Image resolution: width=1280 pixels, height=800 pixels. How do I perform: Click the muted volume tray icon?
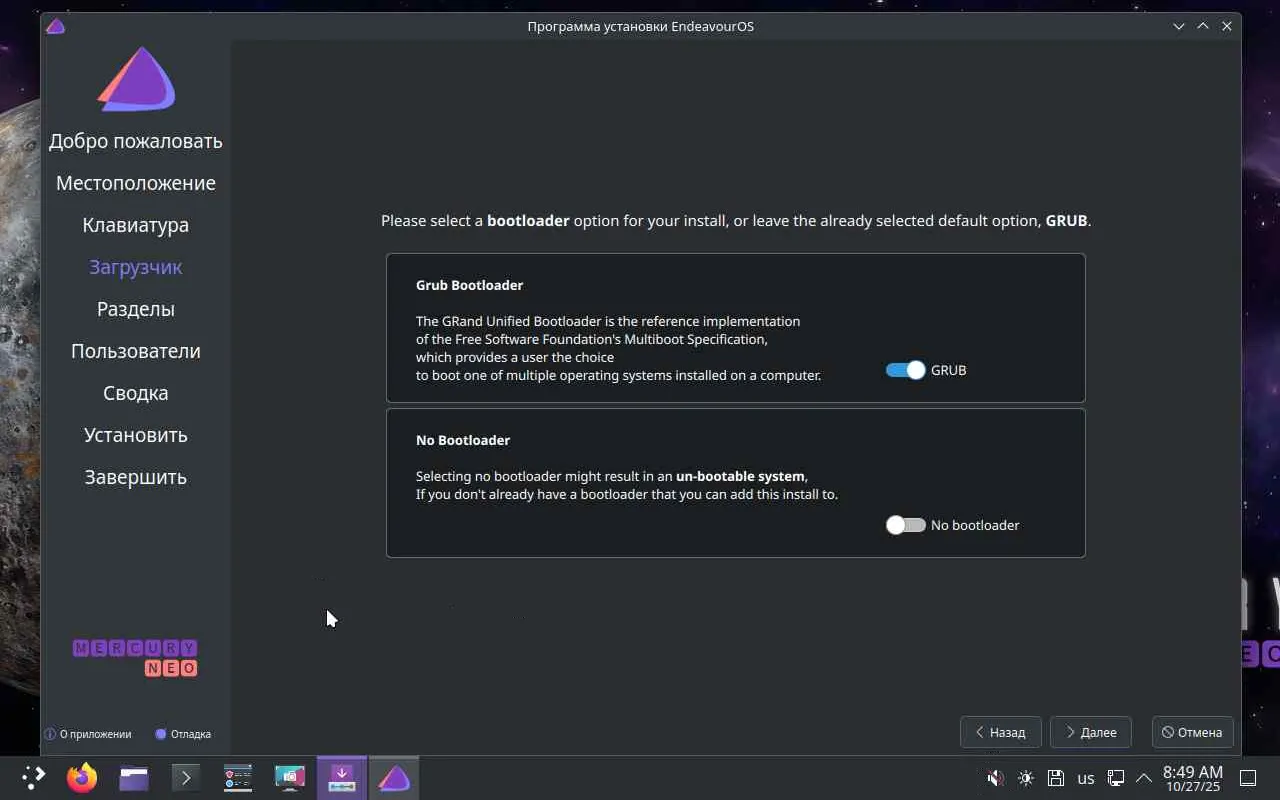pyautogui.click(x=995, y=778)
